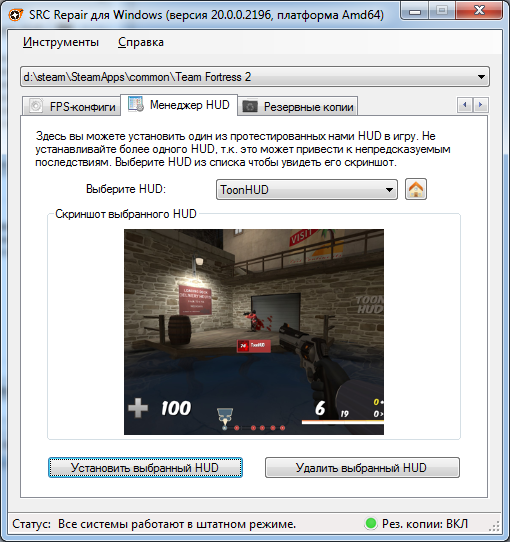Open the Инструменты menu

pyautogui.click(x=61, y=42)
